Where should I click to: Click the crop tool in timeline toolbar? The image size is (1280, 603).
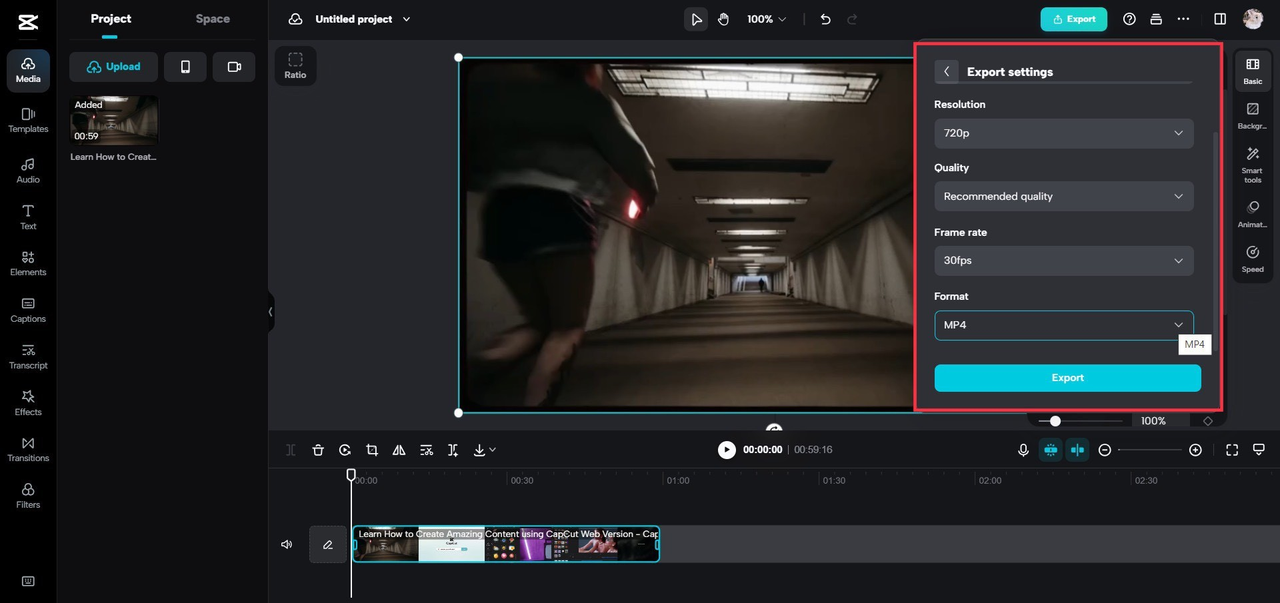click(x=372, y=450)
